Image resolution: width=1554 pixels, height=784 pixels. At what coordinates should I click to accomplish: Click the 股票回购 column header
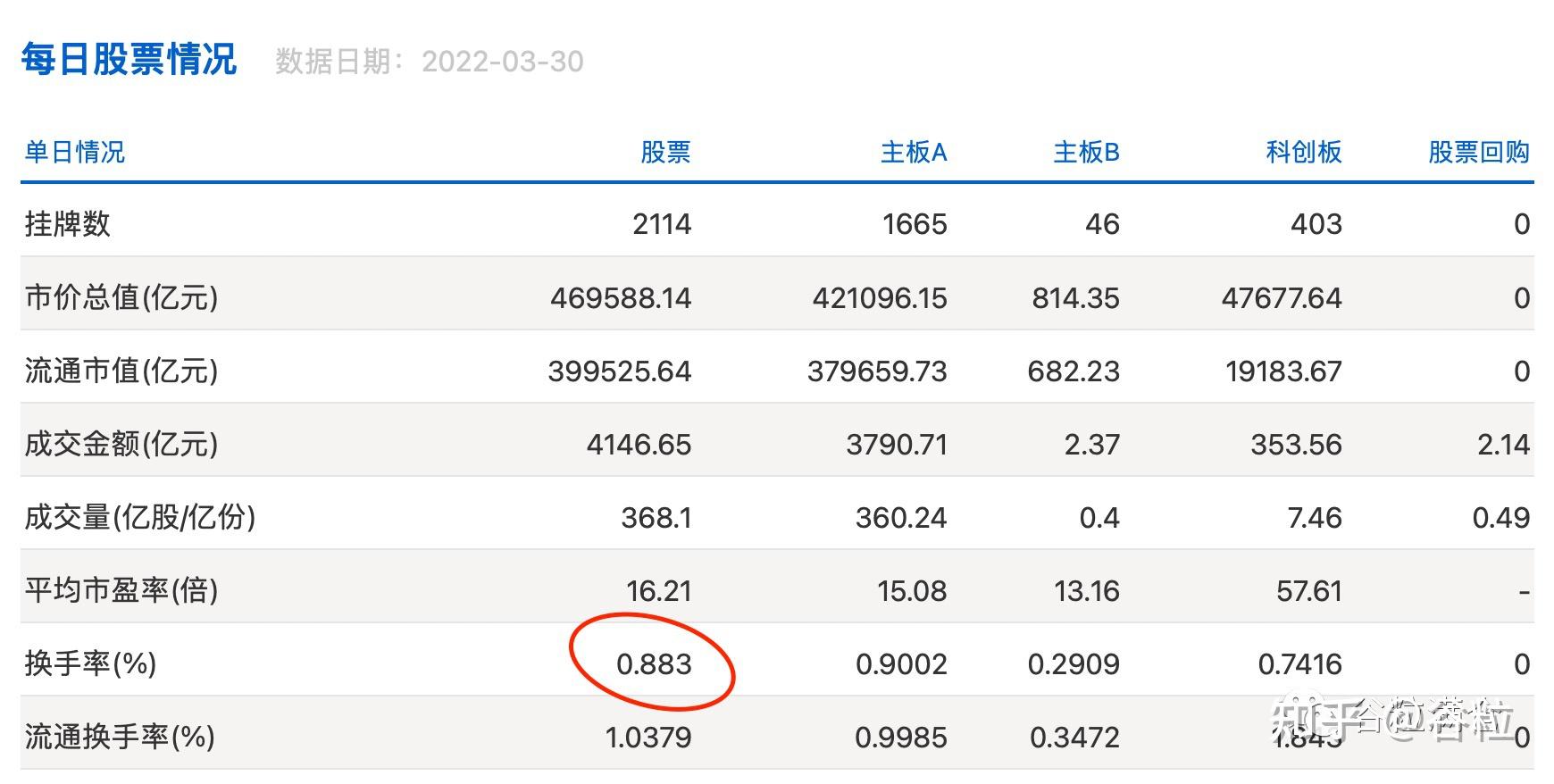1478,152
